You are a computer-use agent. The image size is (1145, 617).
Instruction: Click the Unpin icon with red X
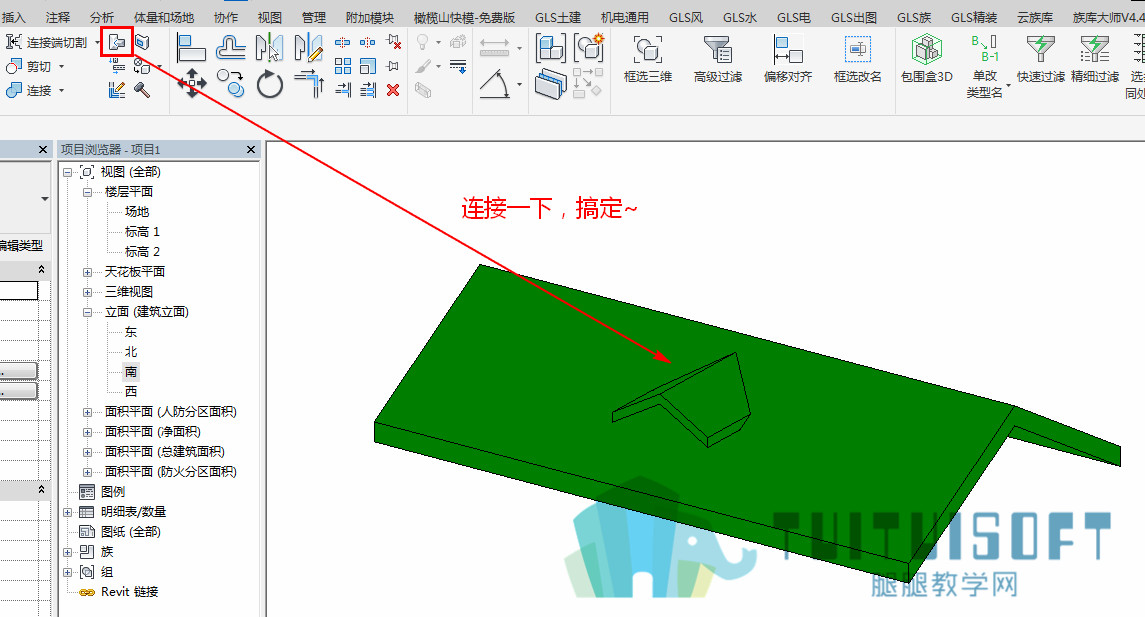point(394,42)
